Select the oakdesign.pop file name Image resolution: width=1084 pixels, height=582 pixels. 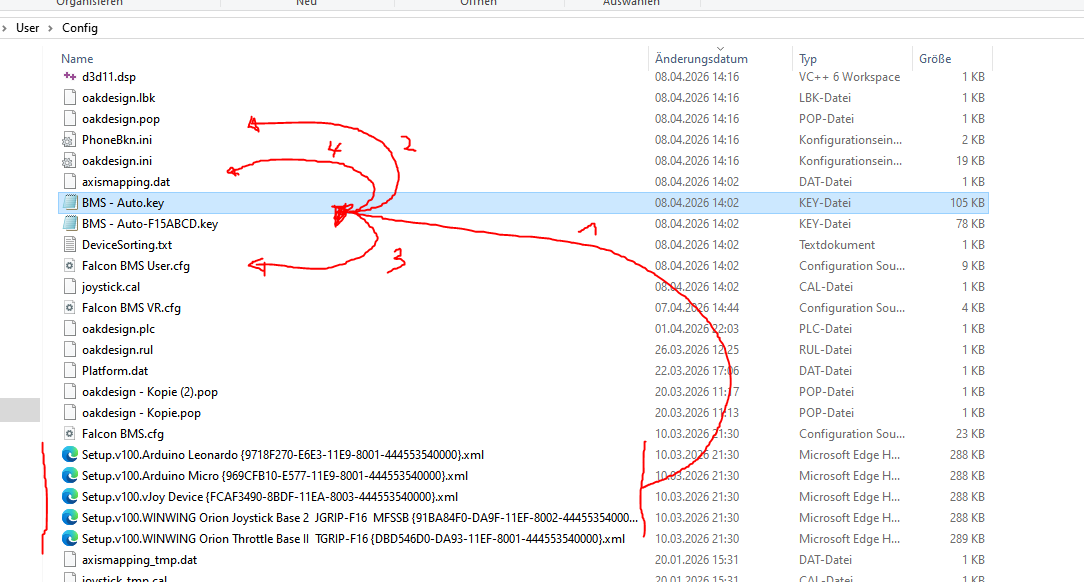pyautogui.click(x=120, y=119)
